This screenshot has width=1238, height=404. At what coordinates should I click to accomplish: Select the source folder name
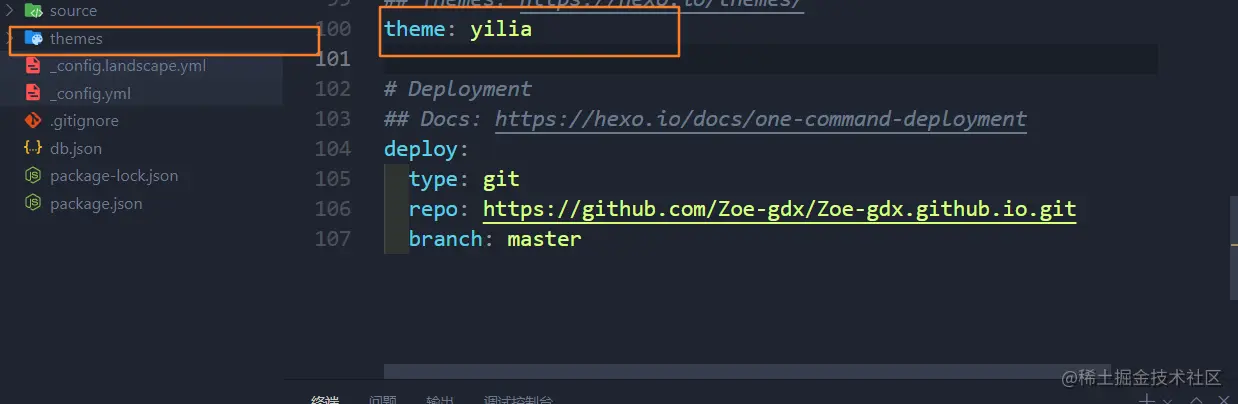click(73, 11)
